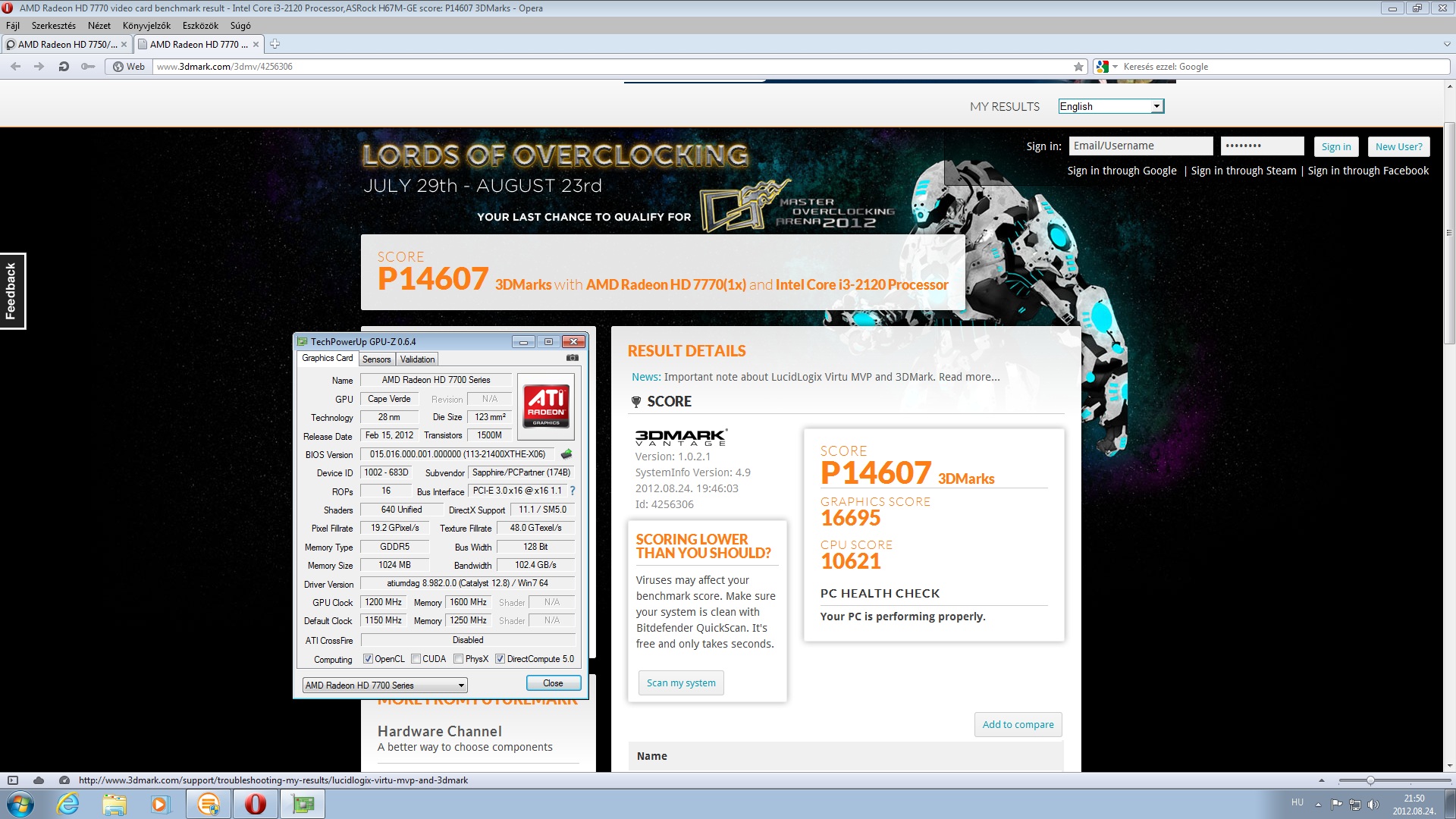Open the Windows Start menu
The image size is (1456, 819).
[20, 804]
